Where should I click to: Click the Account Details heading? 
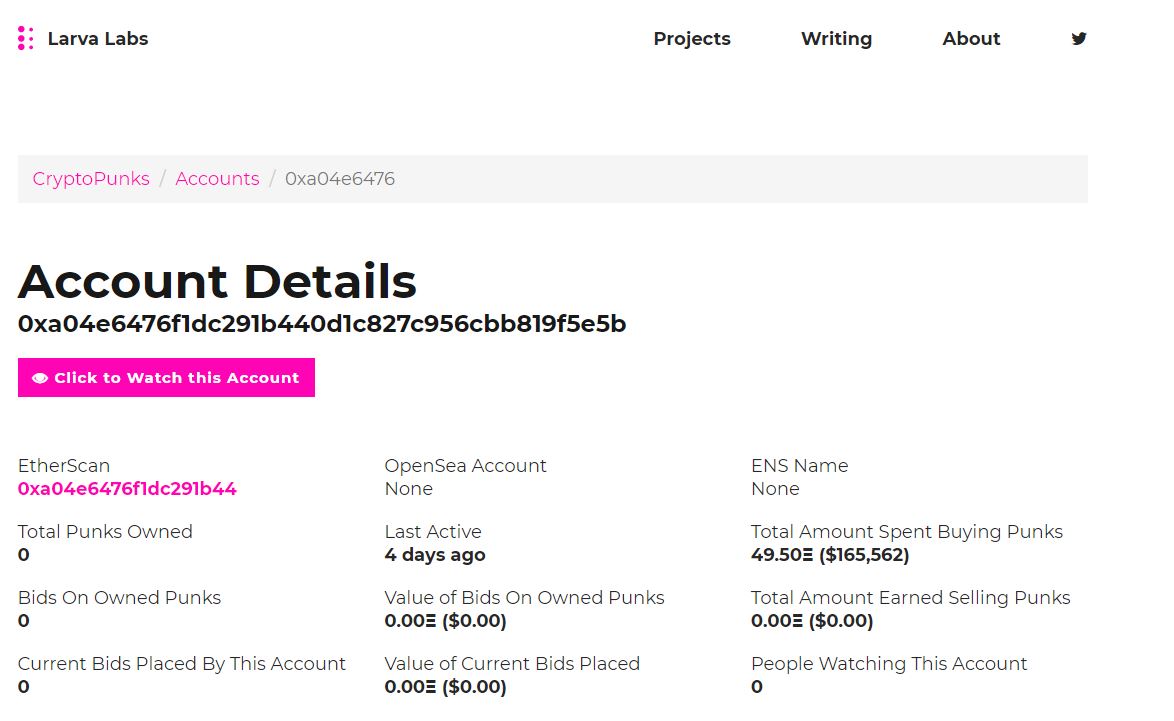click(x=217, y=281)
